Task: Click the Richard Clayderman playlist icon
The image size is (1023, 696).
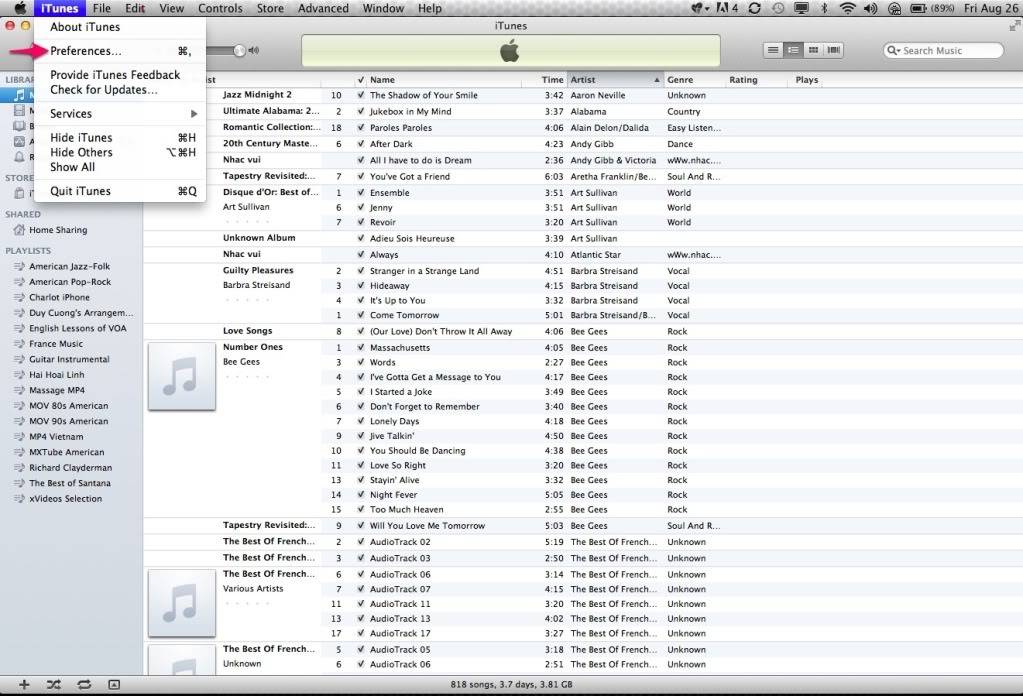Action: click(x=19, y=468)
